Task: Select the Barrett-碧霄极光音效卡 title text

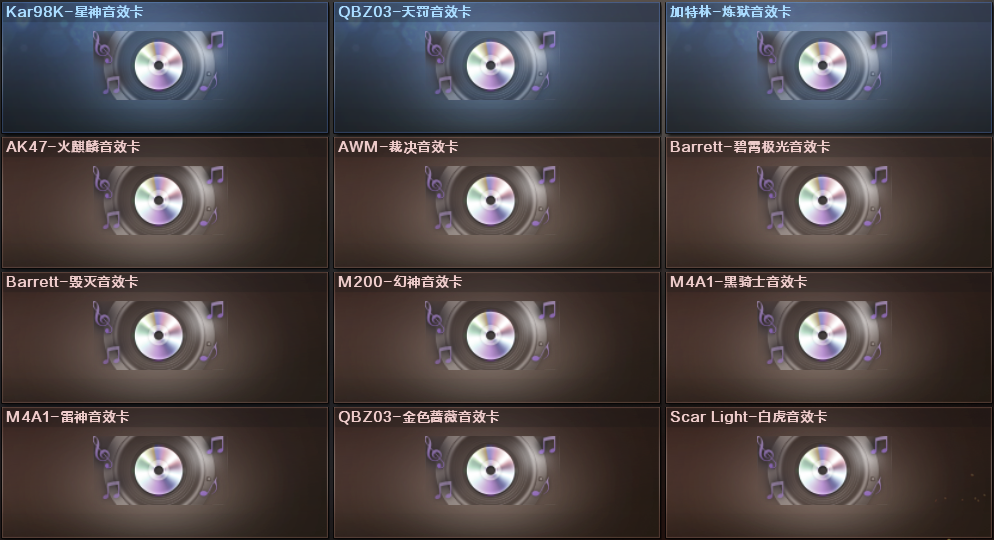Action: [750, 146]
